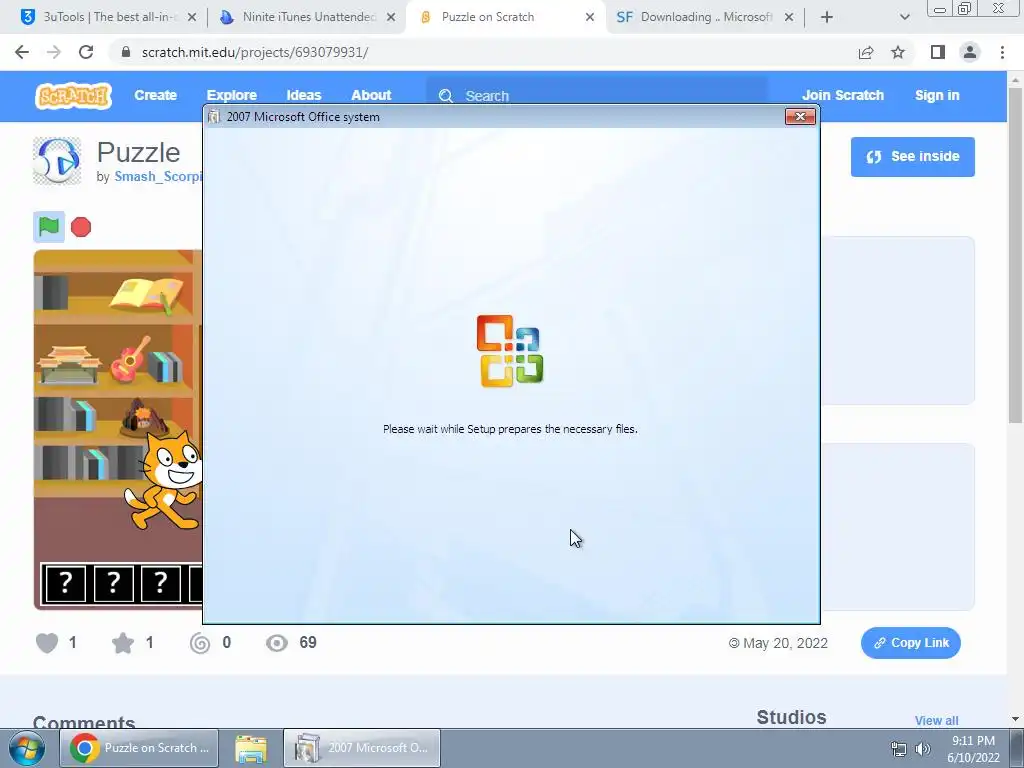Close the 3uTools tab
Image resolution: width=1024 pixels, height=768 pixels.
click(192, 17)
